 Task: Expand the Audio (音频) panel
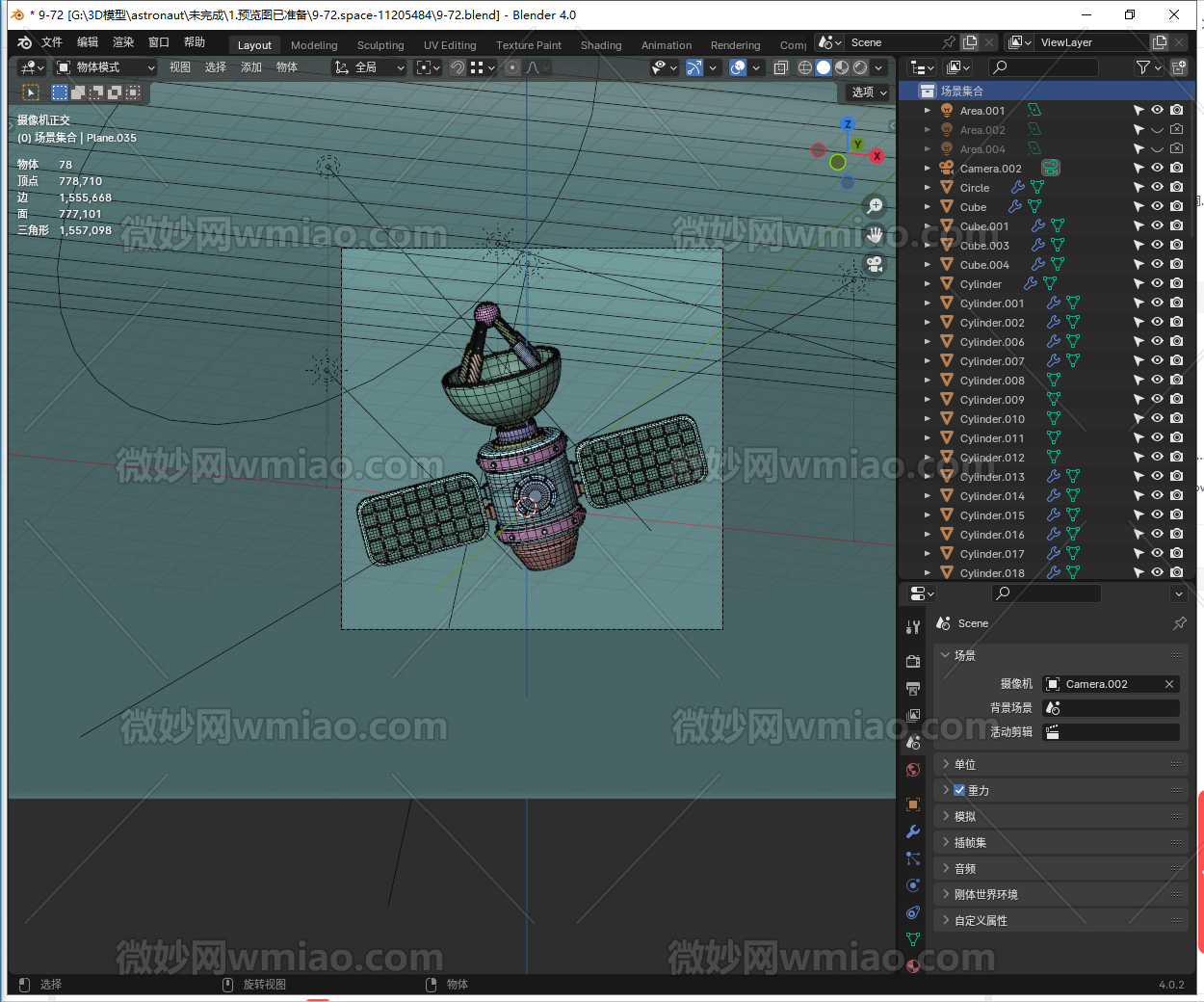pyautogui.click(x=1060, y=868)
